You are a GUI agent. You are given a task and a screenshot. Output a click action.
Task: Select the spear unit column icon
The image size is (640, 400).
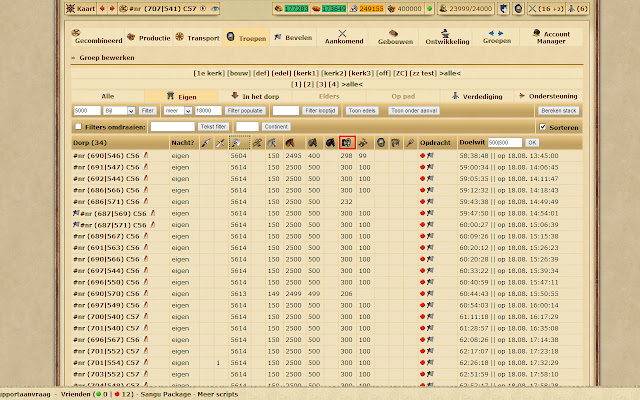click(206, 142)
